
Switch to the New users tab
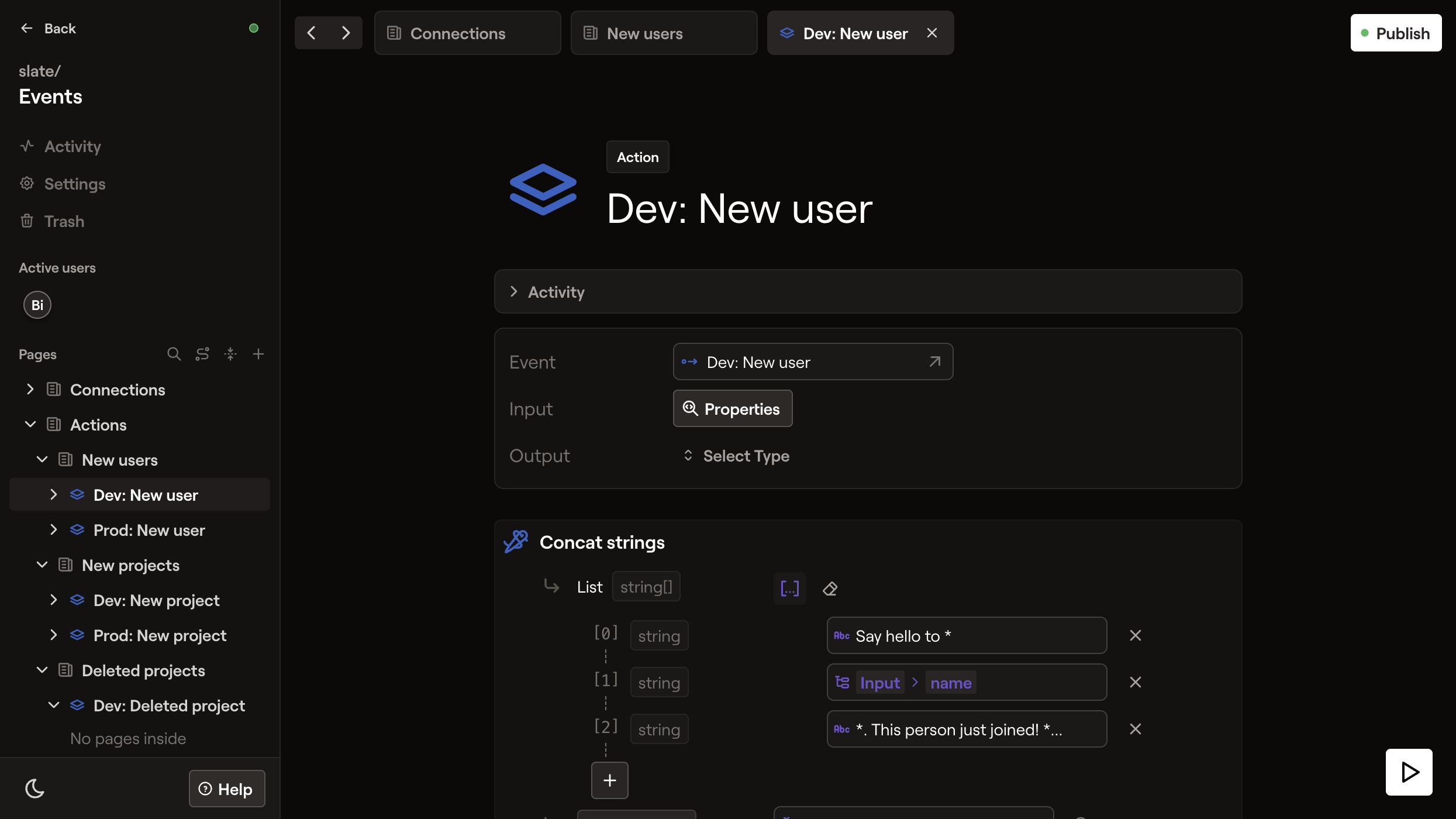point(664,33)
